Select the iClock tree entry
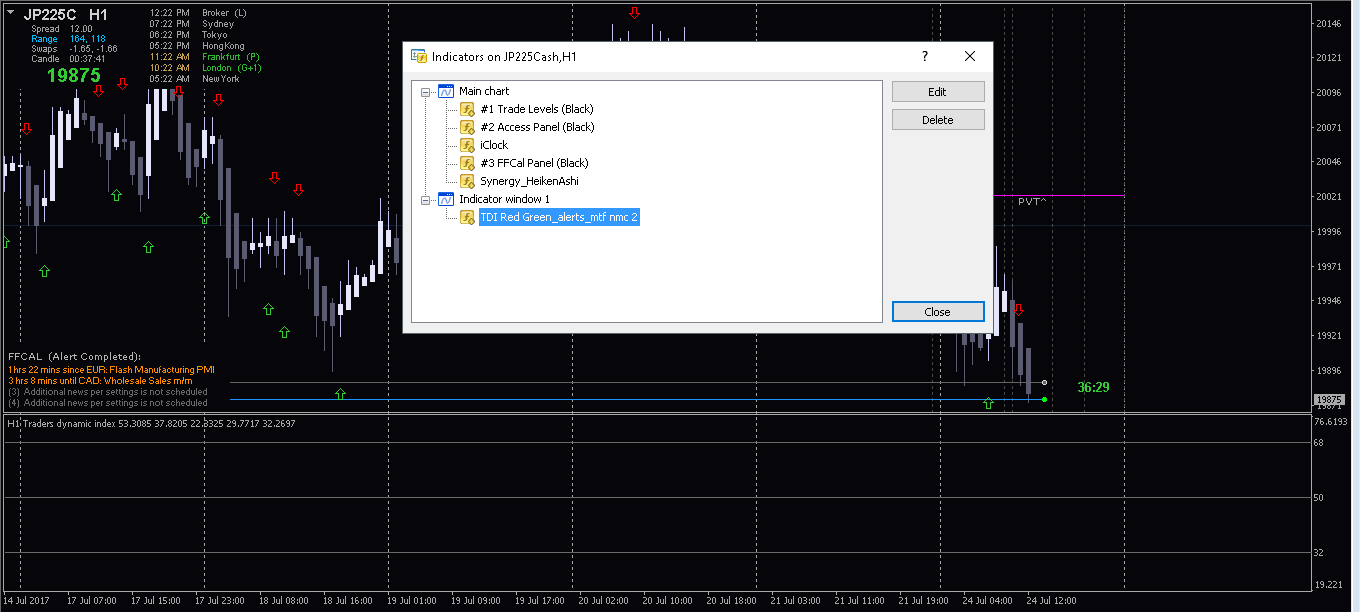 (494, 145)
